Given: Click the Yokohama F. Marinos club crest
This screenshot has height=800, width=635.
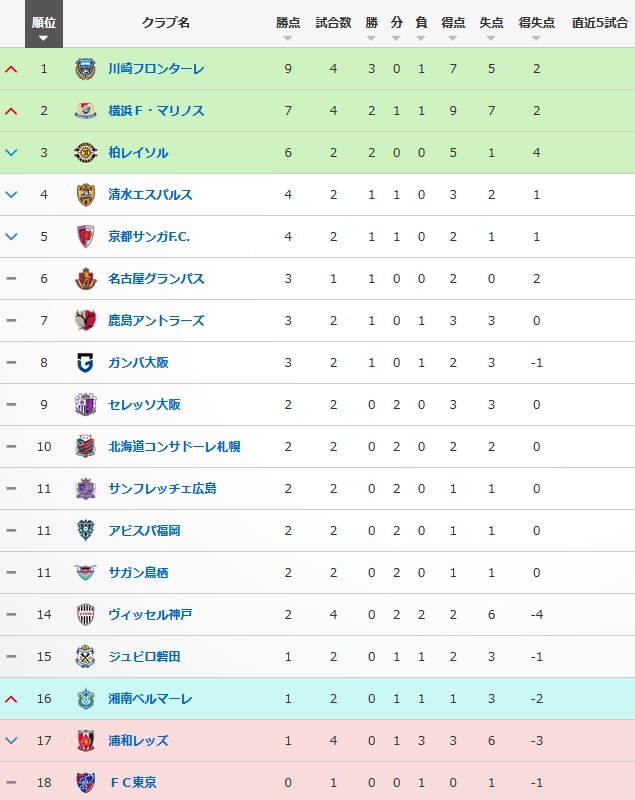Looking at the screenshot, I should point(85,111).
